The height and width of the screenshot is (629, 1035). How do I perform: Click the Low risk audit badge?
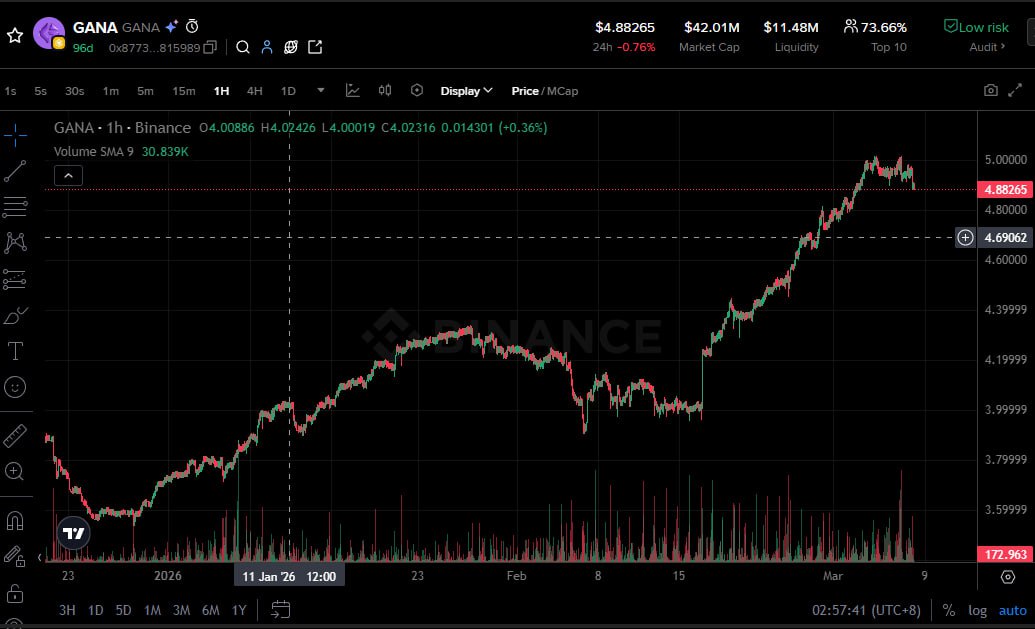click(x=976, y=27)
